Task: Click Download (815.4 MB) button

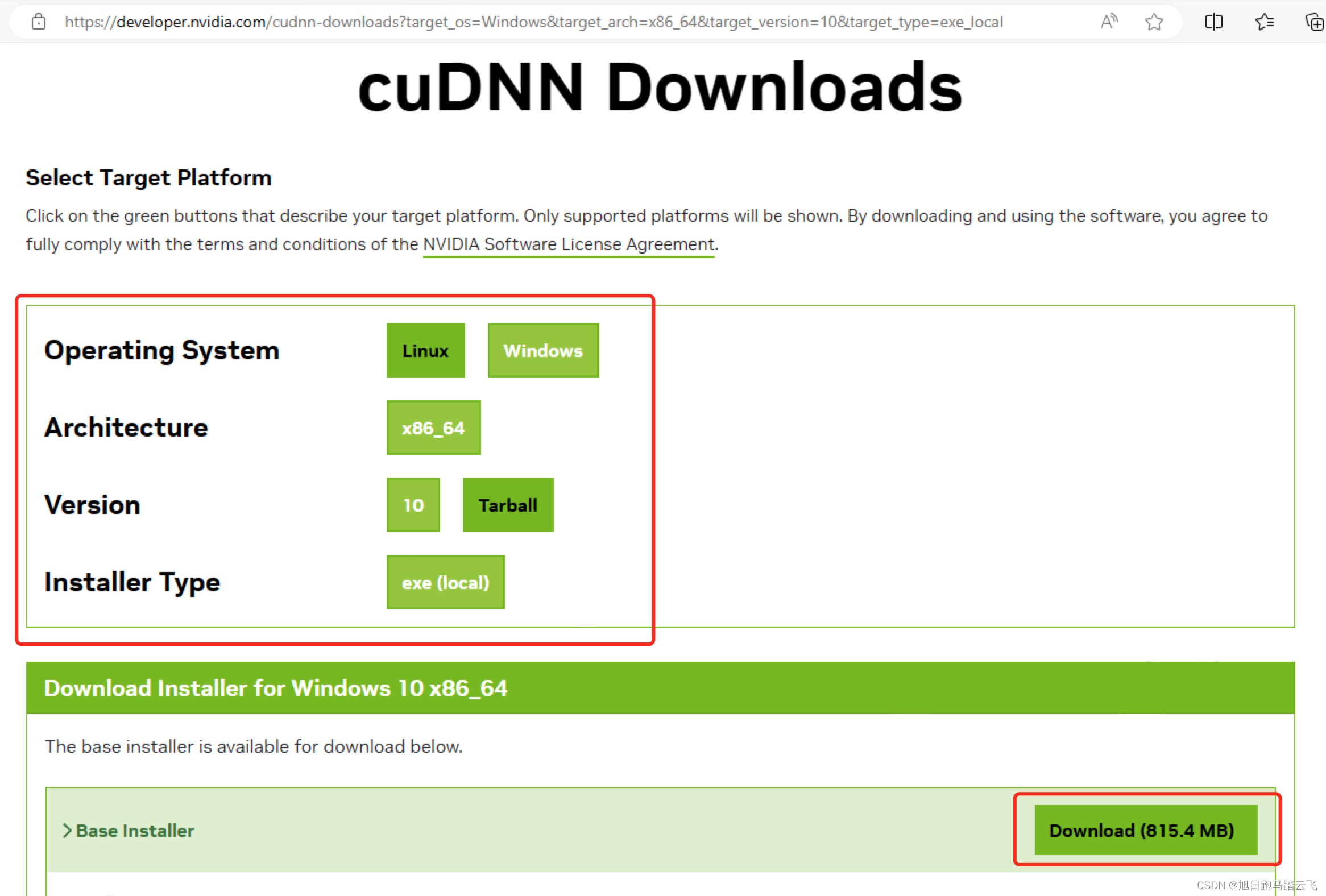Action: pyautogui.click(x=1145, y=831)
